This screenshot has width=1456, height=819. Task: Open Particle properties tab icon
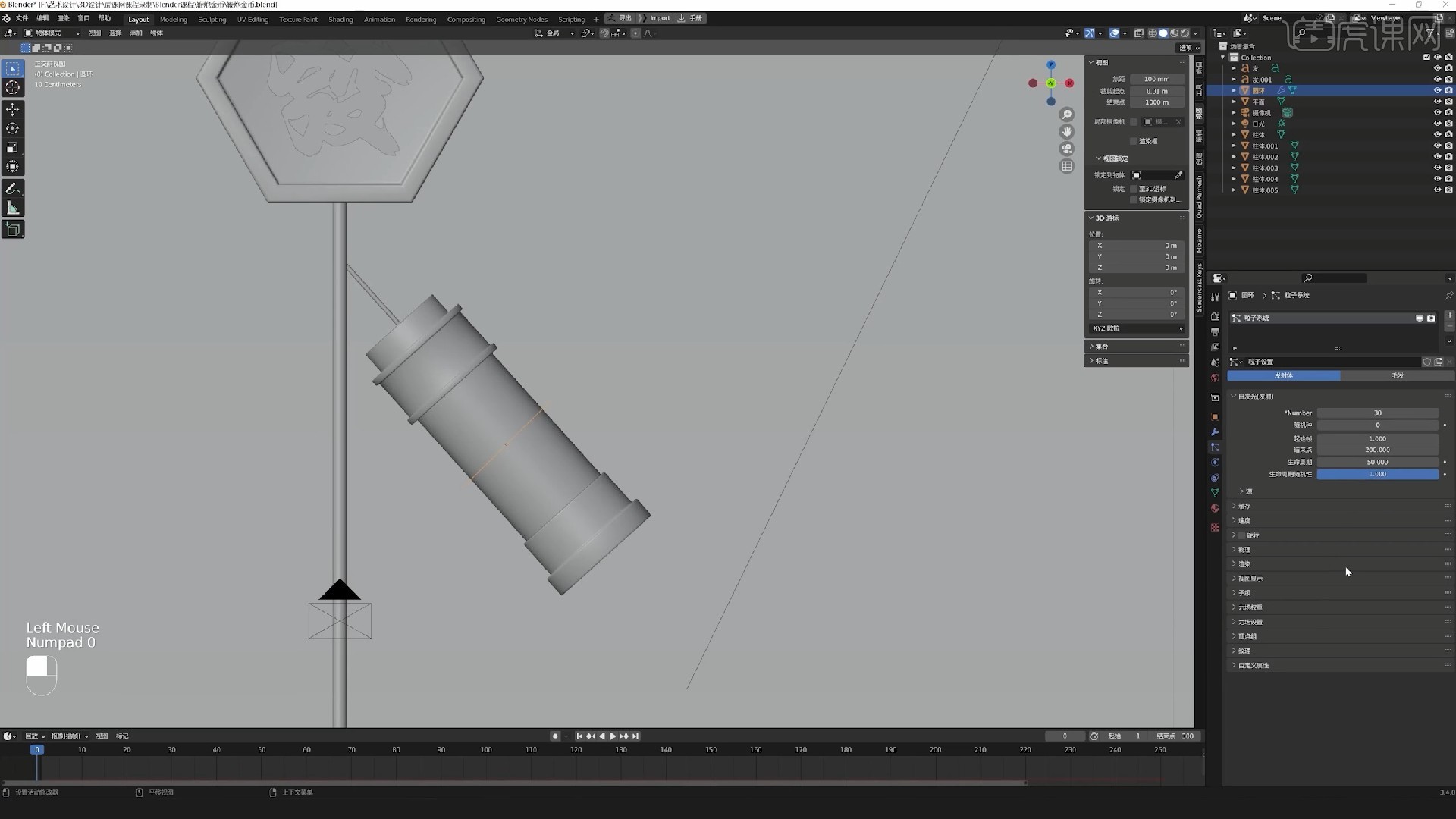tap(1215, 447)
